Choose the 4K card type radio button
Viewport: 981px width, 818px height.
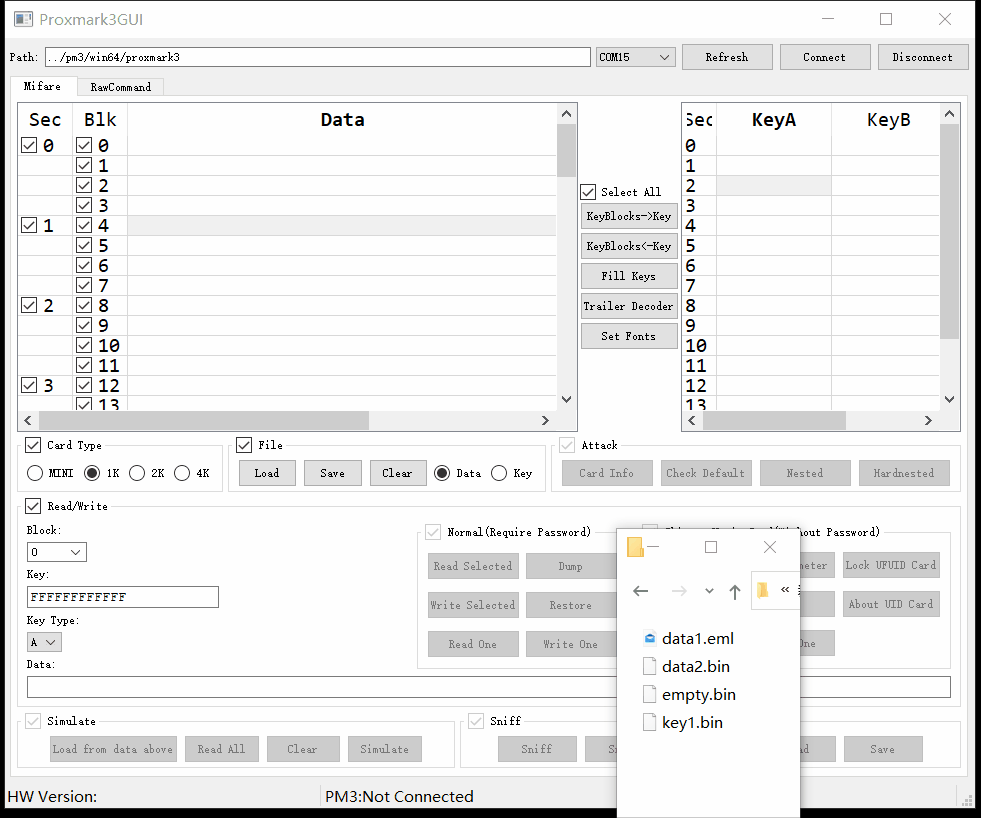point(182,473)
